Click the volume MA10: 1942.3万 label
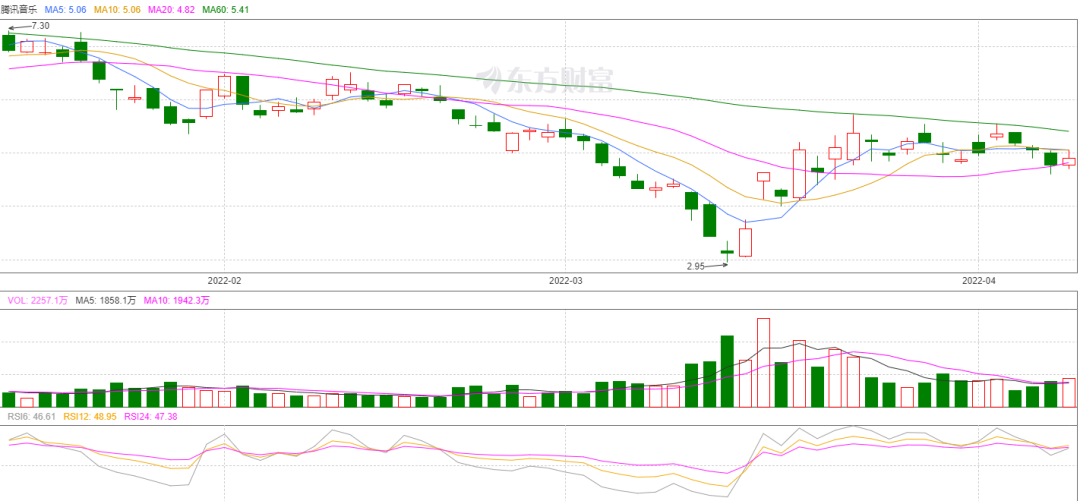This screenshot has width=1080, height=501. (x=176, y=300)
